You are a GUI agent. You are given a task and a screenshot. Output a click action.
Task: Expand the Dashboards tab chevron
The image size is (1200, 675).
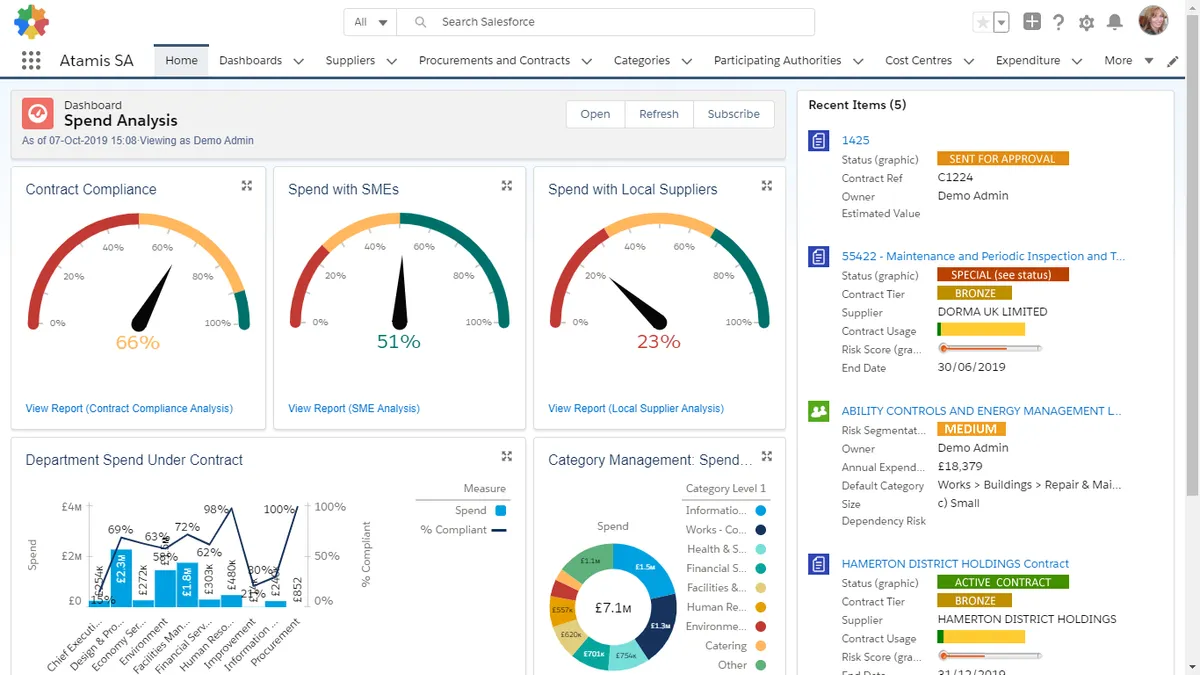tap(298, 61)
